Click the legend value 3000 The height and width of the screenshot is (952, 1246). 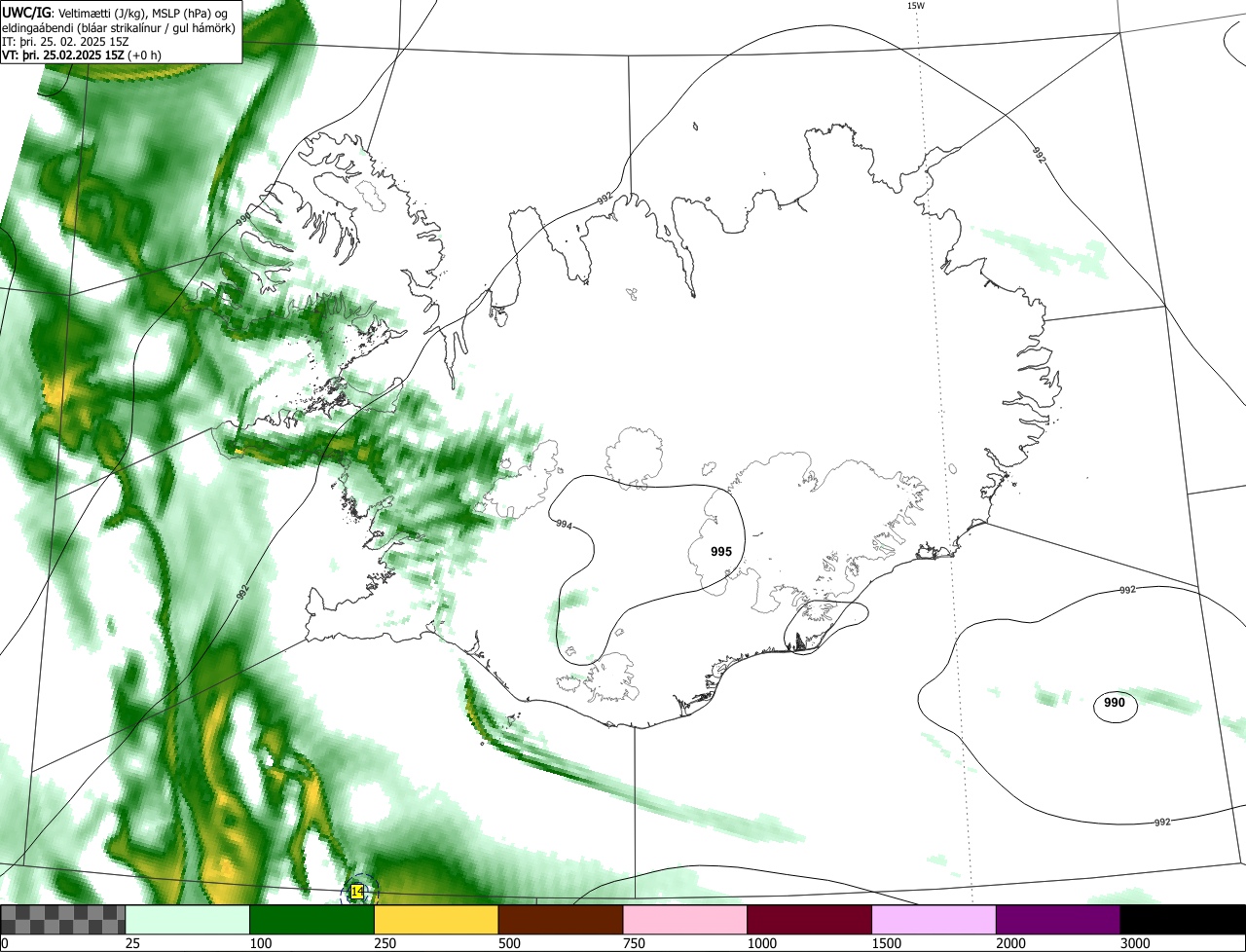(x=1135, y=943)
